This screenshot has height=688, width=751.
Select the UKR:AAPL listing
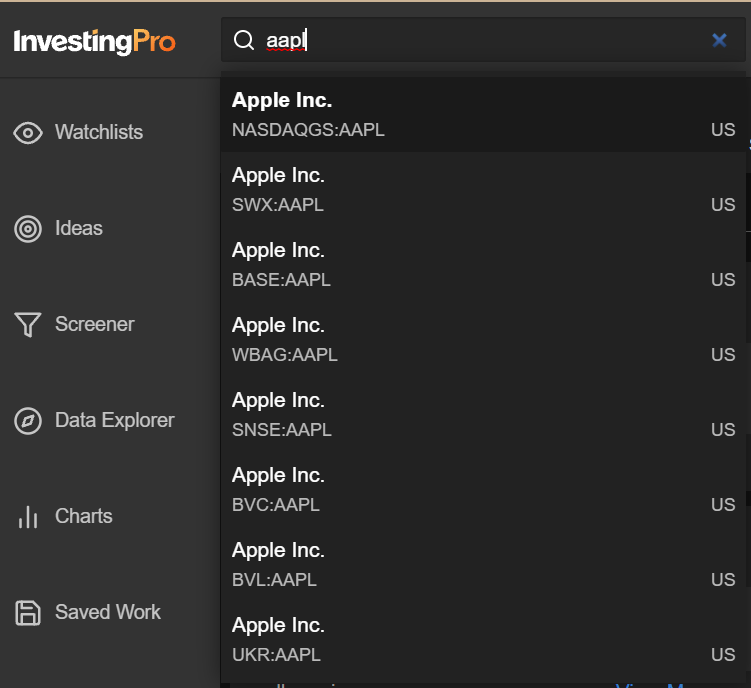click(483, 640)
